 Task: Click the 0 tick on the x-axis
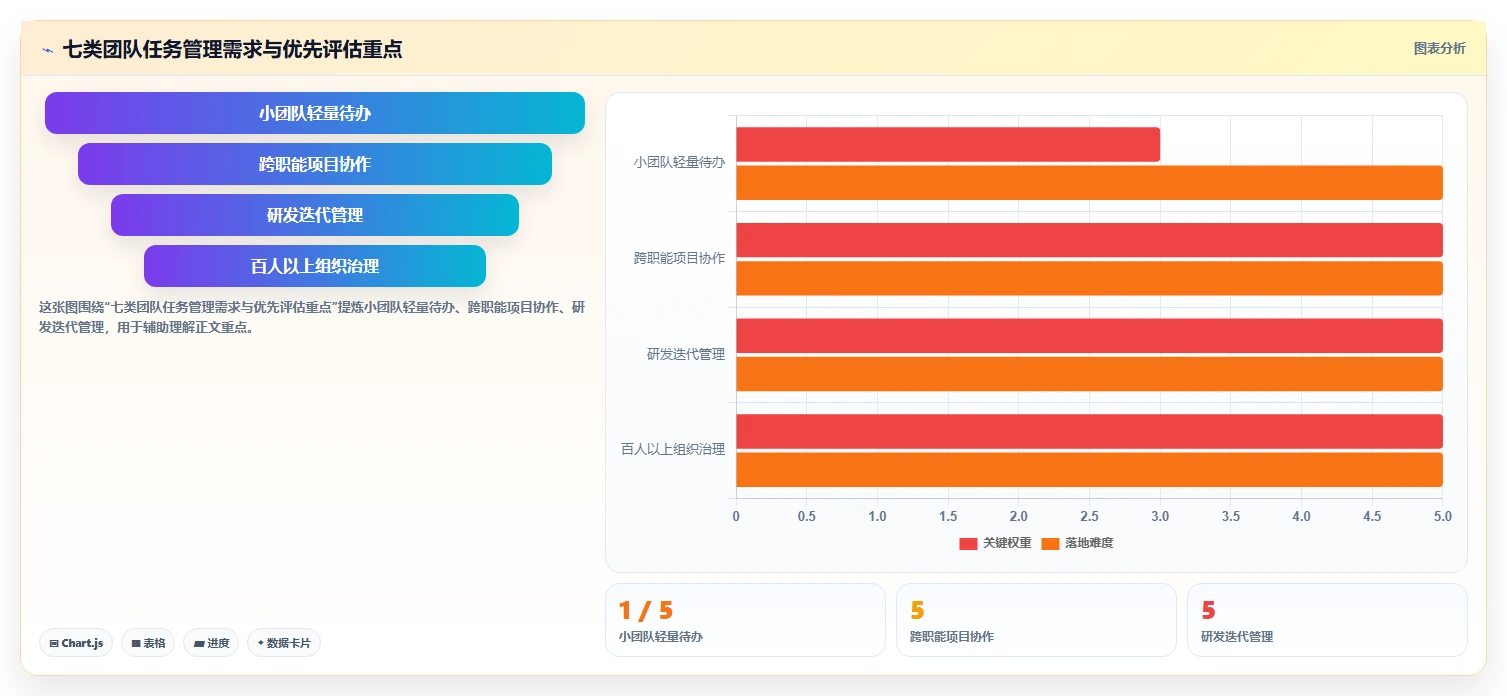point(736,516)
